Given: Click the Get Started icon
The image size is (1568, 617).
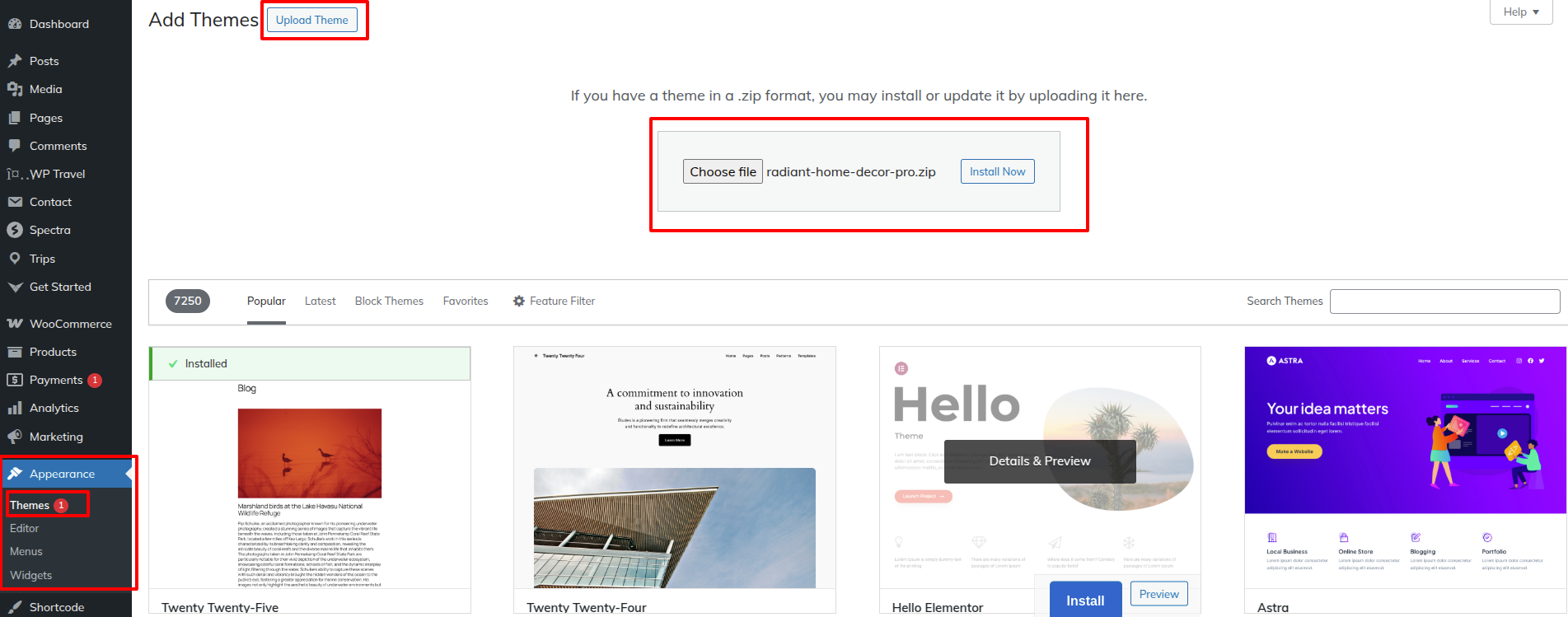Looking at the screenshot, I should coord(15,287).
